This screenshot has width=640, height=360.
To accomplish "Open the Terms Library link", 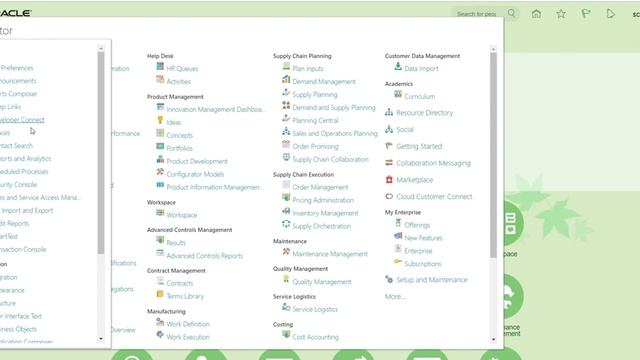I will coord(185,296).
